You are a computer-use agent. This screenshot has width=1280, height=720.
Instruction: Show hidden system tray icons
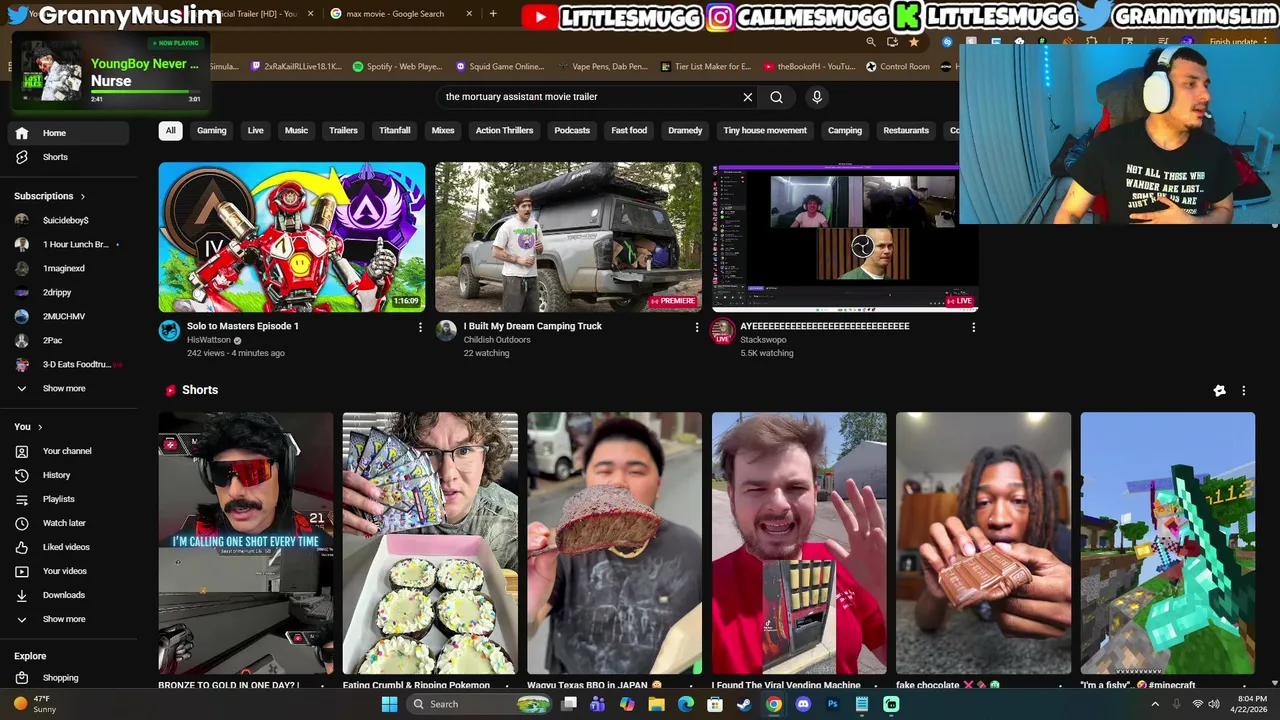[x=1155, y=704]
